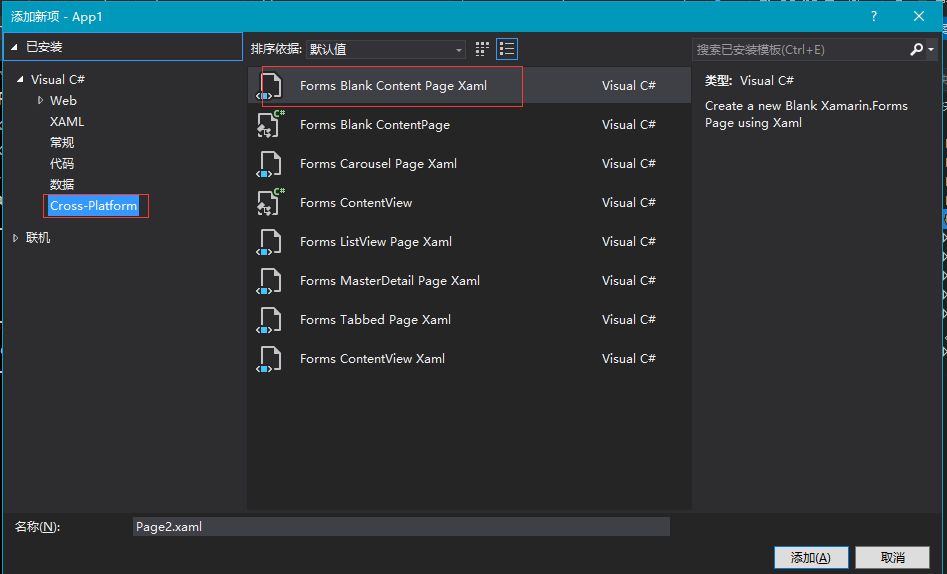
Task: Switch to small icons grid view
Action: [x=483, y=49]
